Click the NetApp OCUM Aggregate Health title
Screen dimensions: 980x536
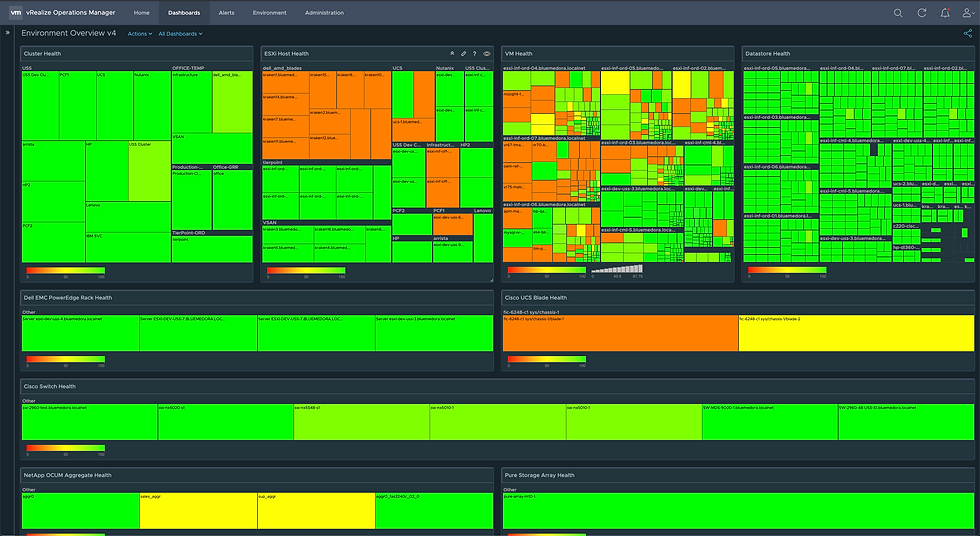click(x=68, y=475)
